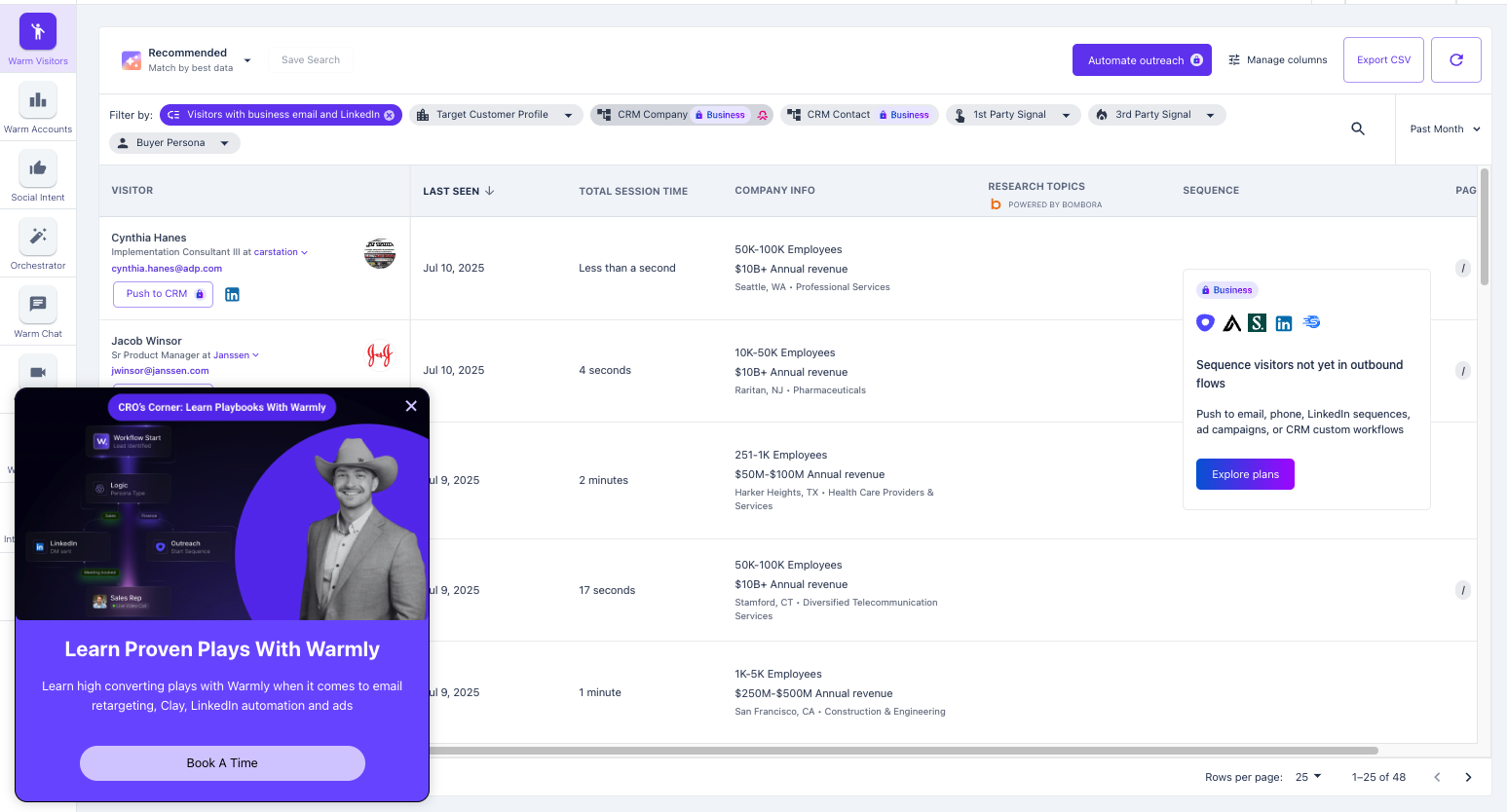Expand carstation company chevron
1507x812 pixels.
tap(304, 252)
